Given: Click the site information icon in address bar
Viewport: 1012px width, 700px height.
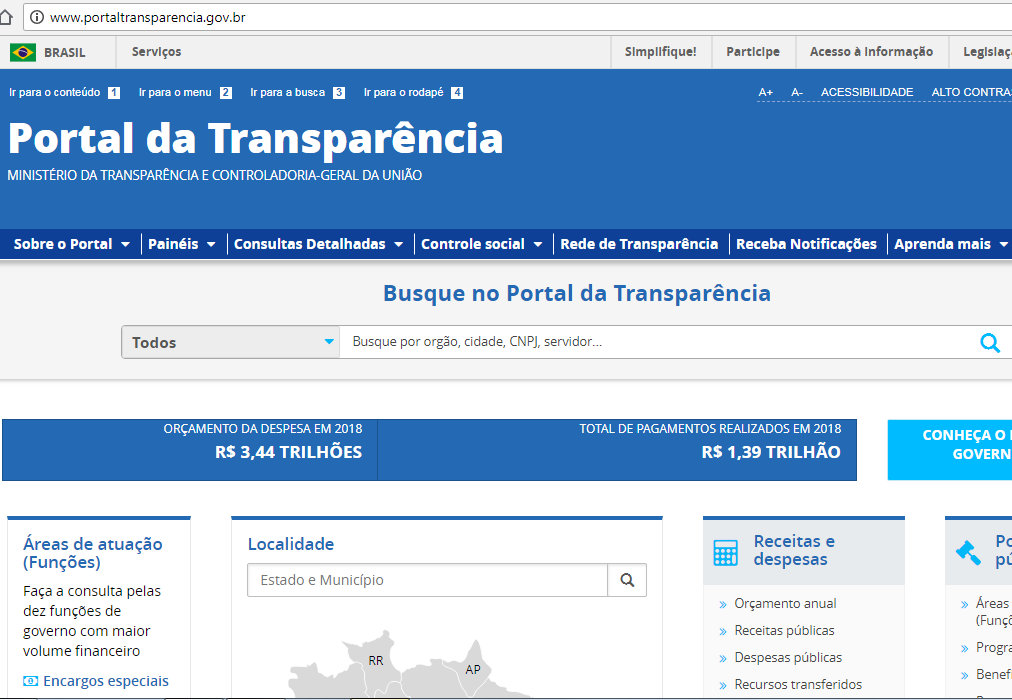Looking at the screenshot, I should tap(37, 17).
